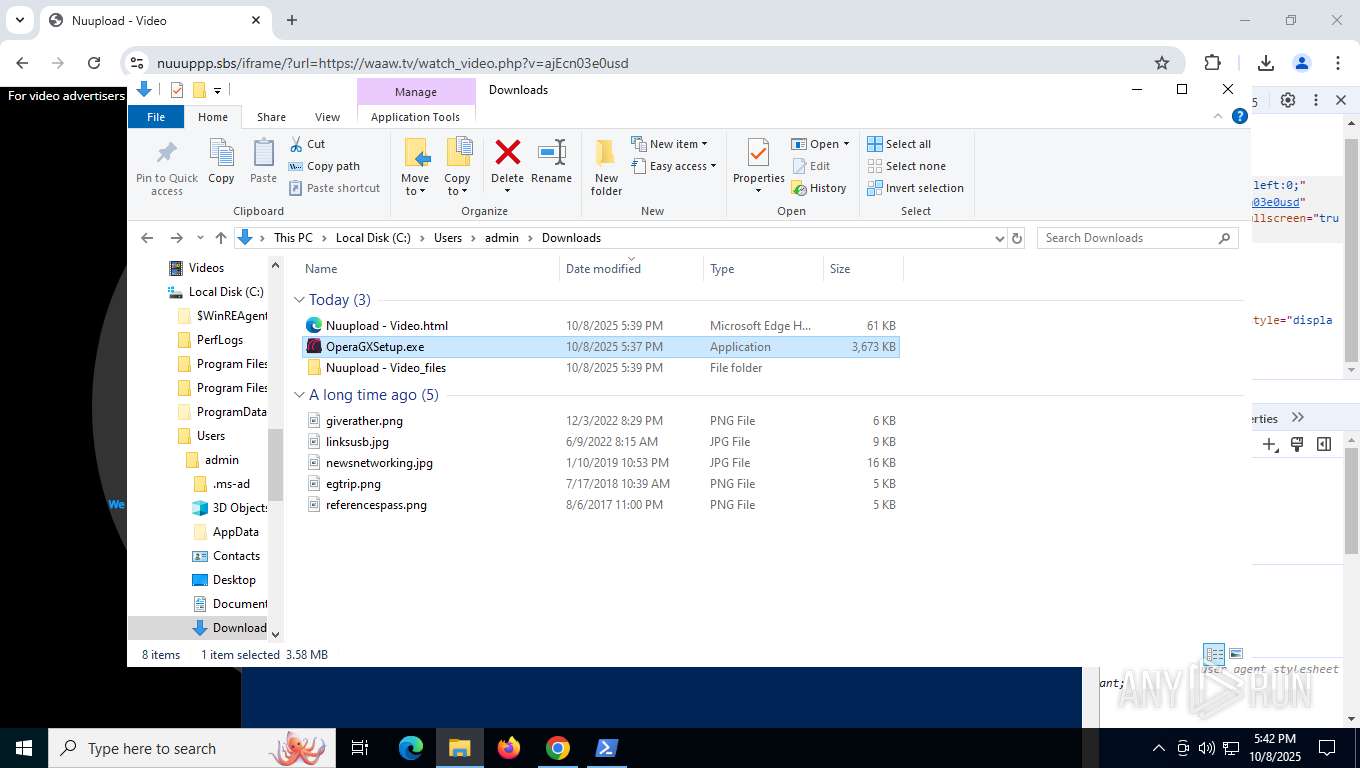Open the Move to dropdown

click(x=415, y=167)
